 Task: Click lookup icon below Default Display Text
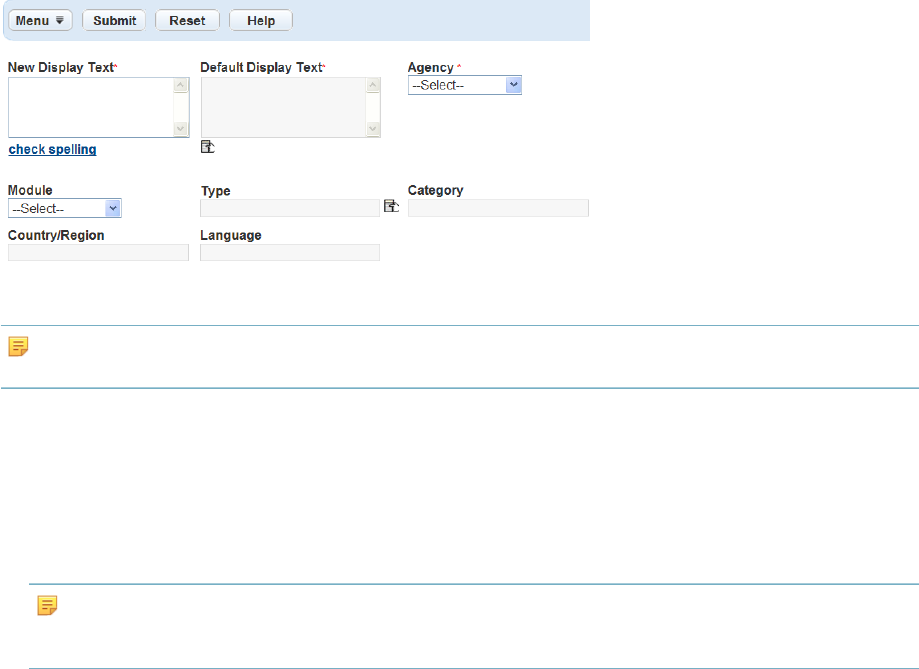[x=207, y=147]
